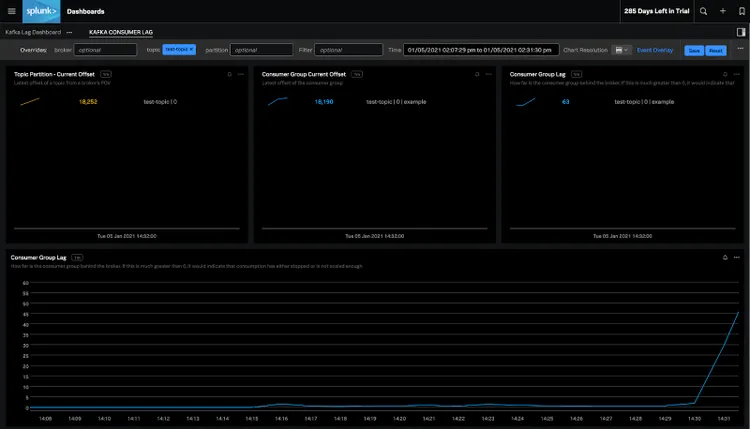Click bell icon on Topic Partition chart
This screenshot has width=750, height=429.
[x=229, y=74]
